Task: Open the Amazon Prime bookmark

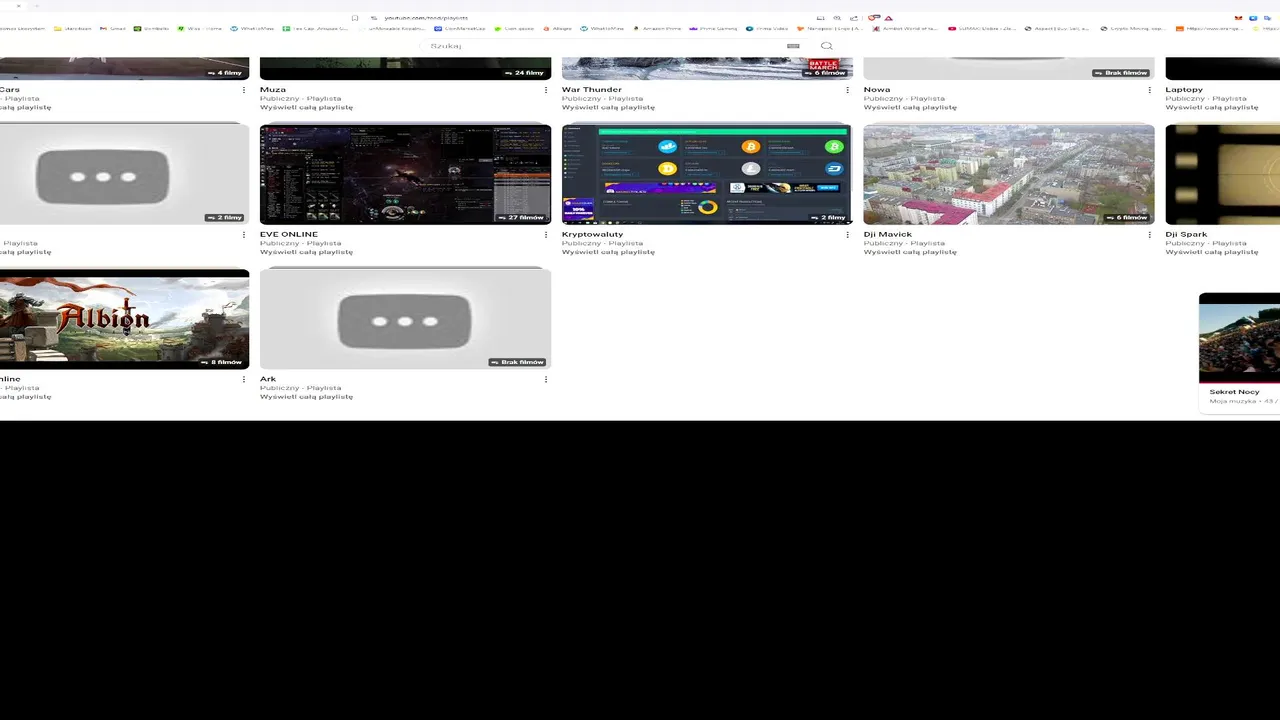Action: pos(658,28)
